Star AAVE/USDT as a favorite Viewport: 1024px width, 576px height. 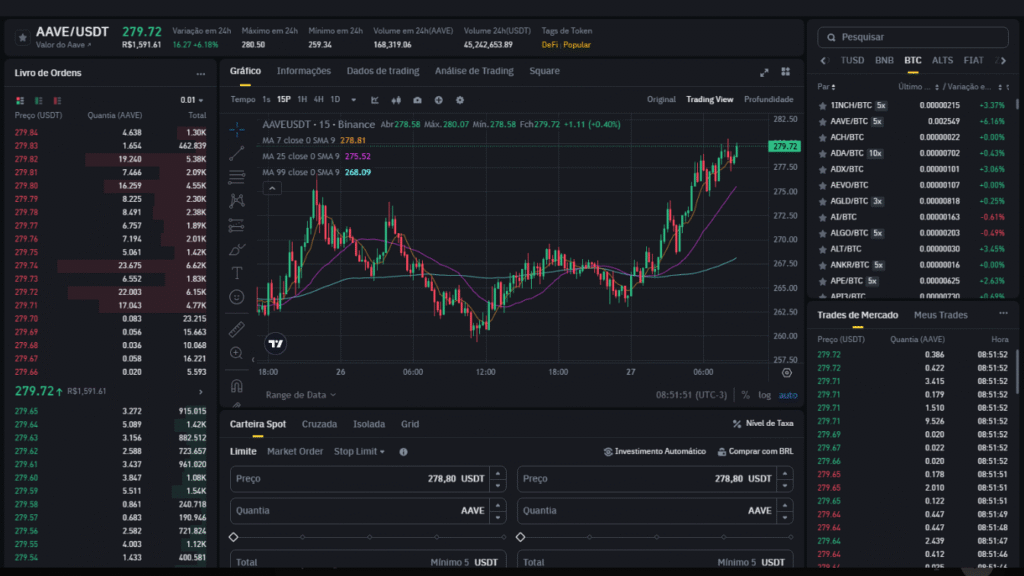[22, 37]
